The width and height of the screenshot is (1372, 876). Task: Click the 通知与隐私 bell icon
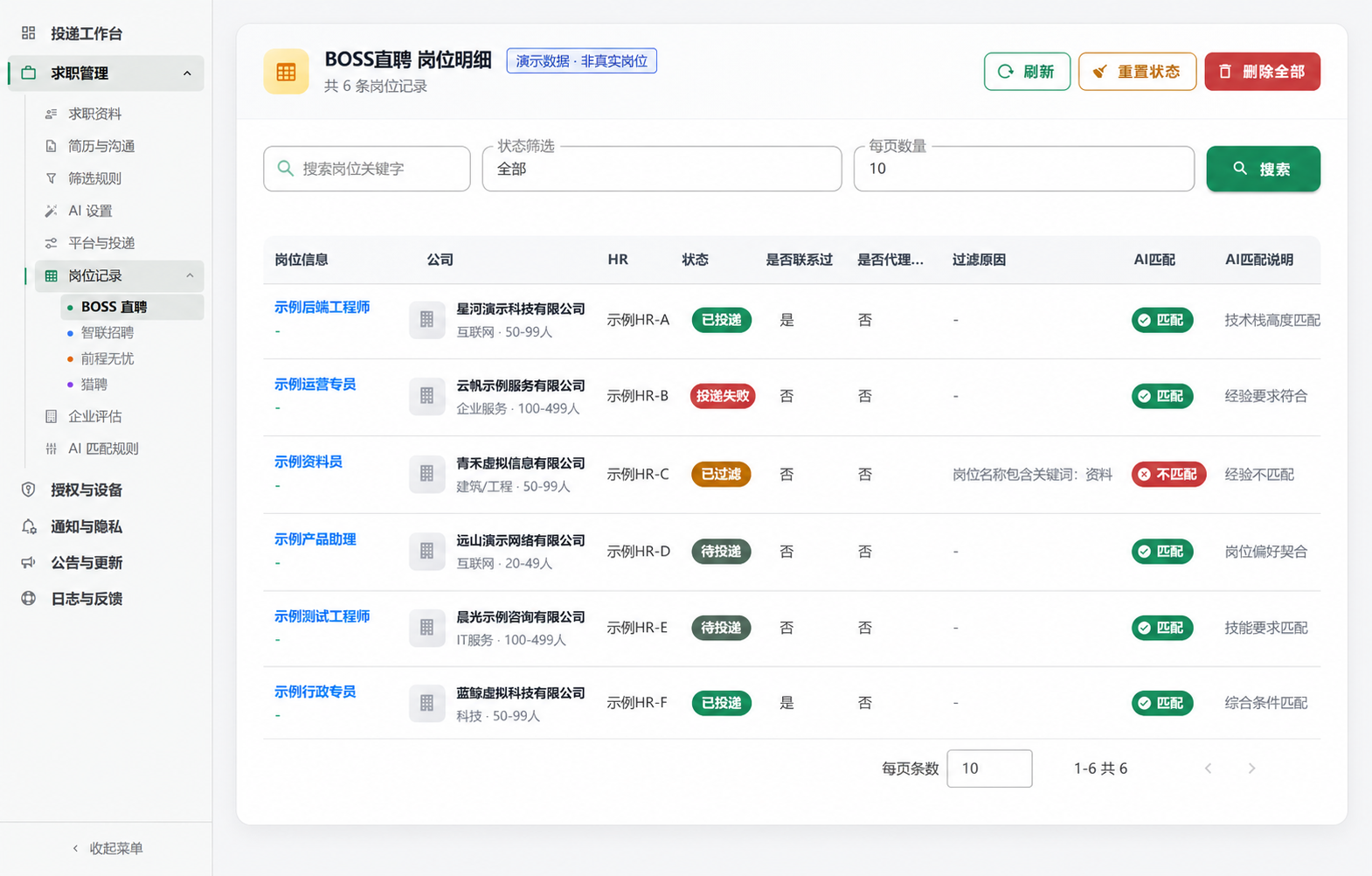pos(29,526)
